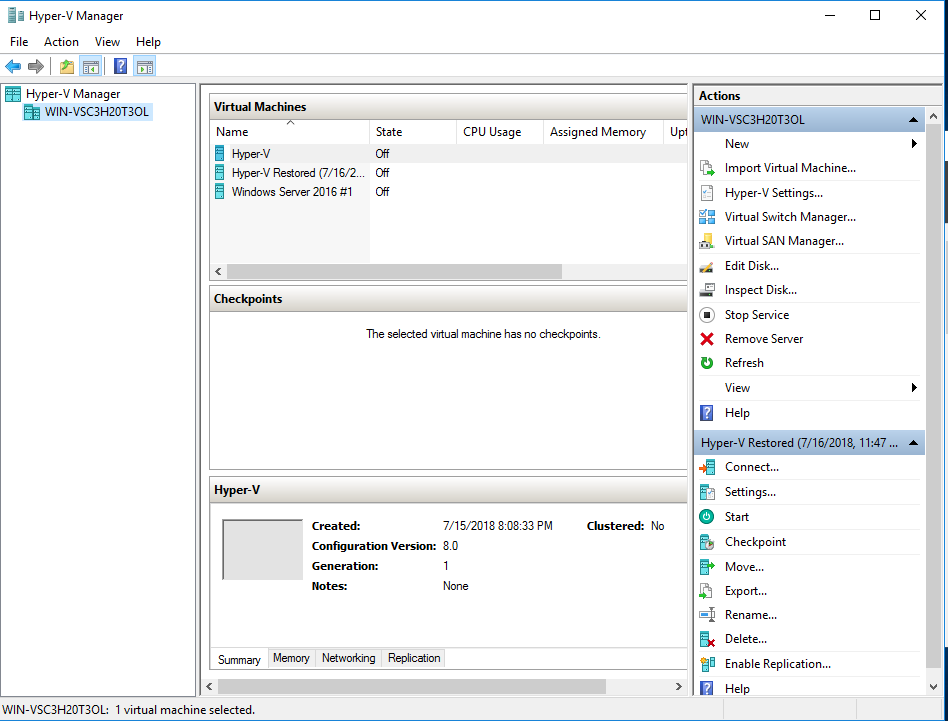Click the Enable Replication icon
948x721 pixels.
pos(707,664)
